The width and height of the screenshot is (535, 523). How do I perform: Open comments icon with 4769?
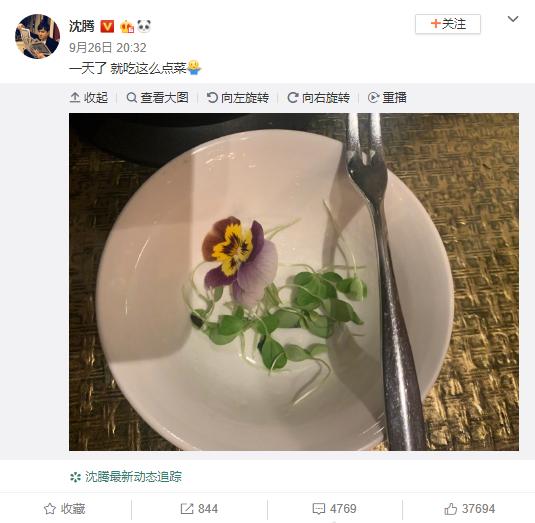point(334,509)
